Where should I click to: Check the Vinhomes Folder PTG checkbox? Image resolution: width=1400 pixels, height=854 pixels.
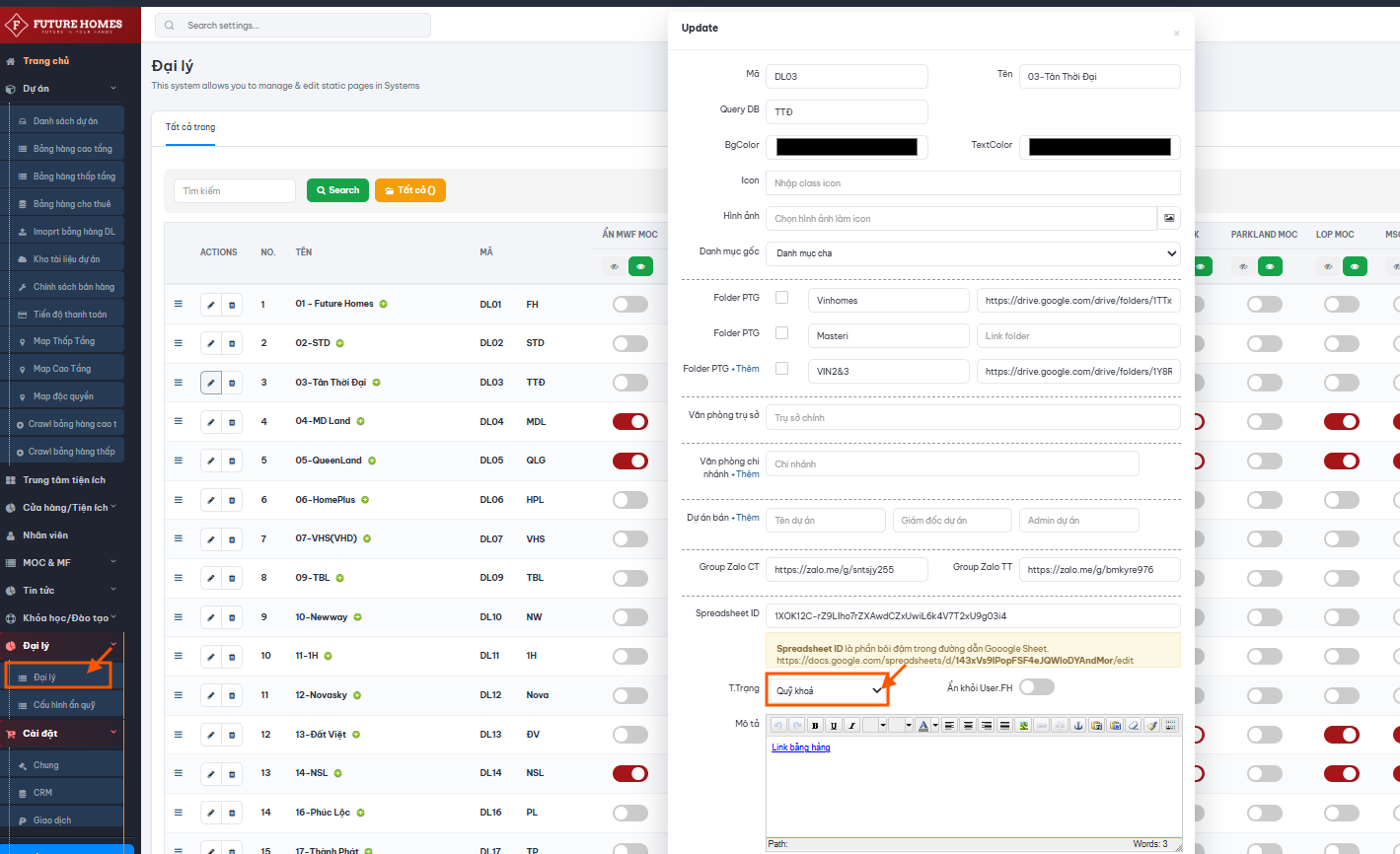781,297
